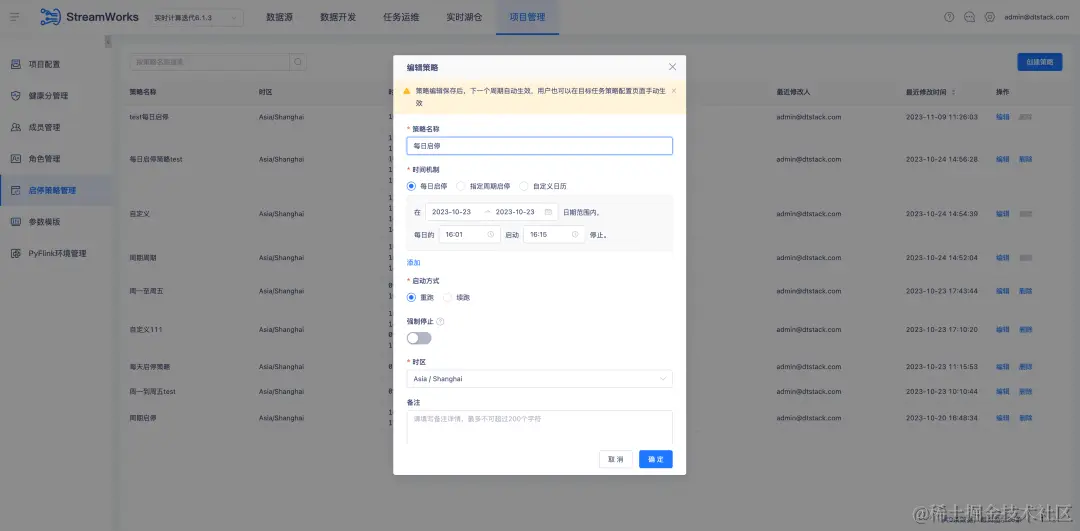Image resolution: width=1080 pixels, height=531 pixels.
Task: Sort by 最近修改时间 column
Action: click(x=954, y=92)
